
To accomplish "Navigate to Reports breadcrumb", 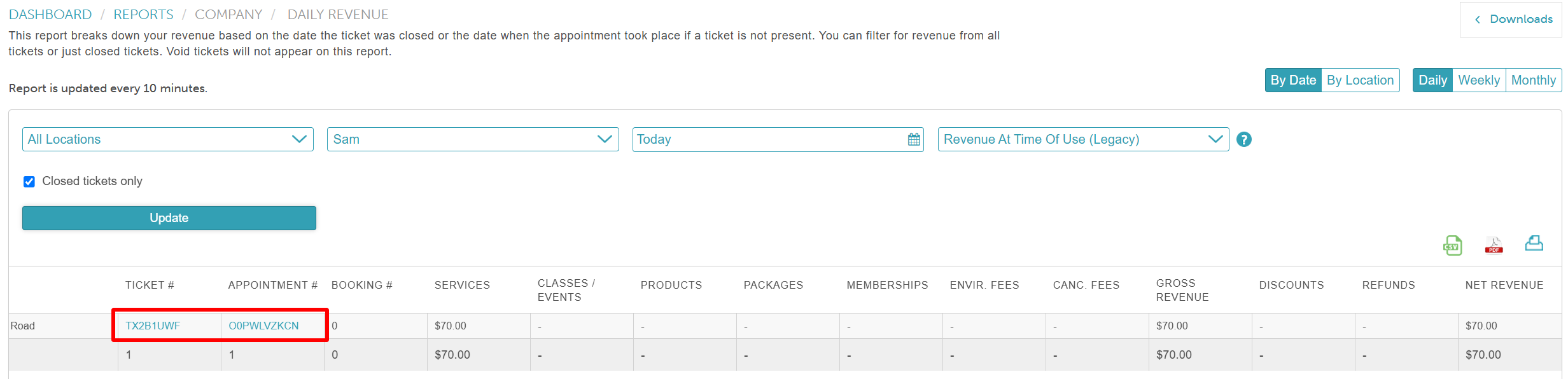I will [x=143, y=14].
